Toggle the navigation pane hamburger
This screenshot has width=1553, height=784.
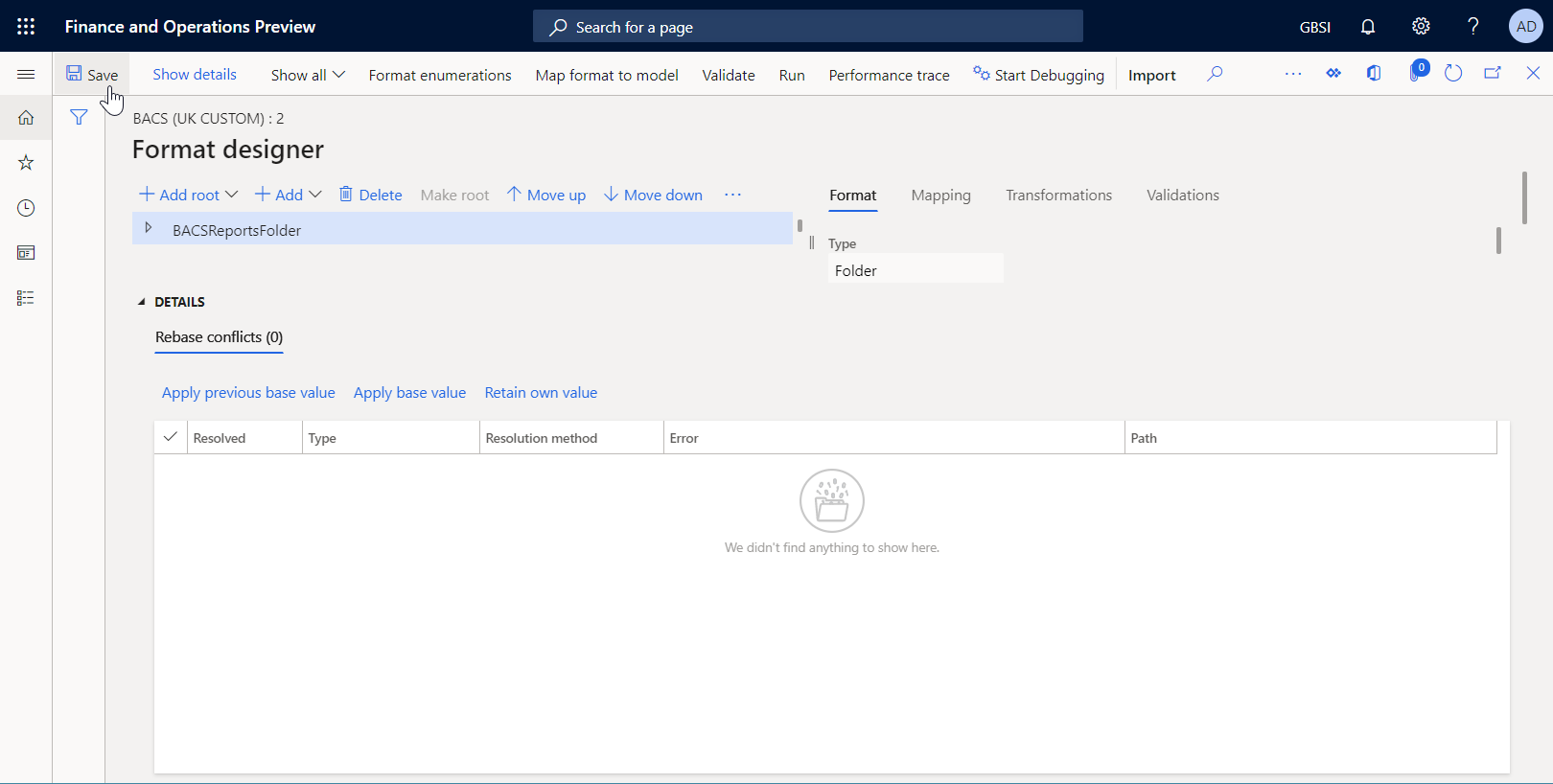(x=26, y=74)
